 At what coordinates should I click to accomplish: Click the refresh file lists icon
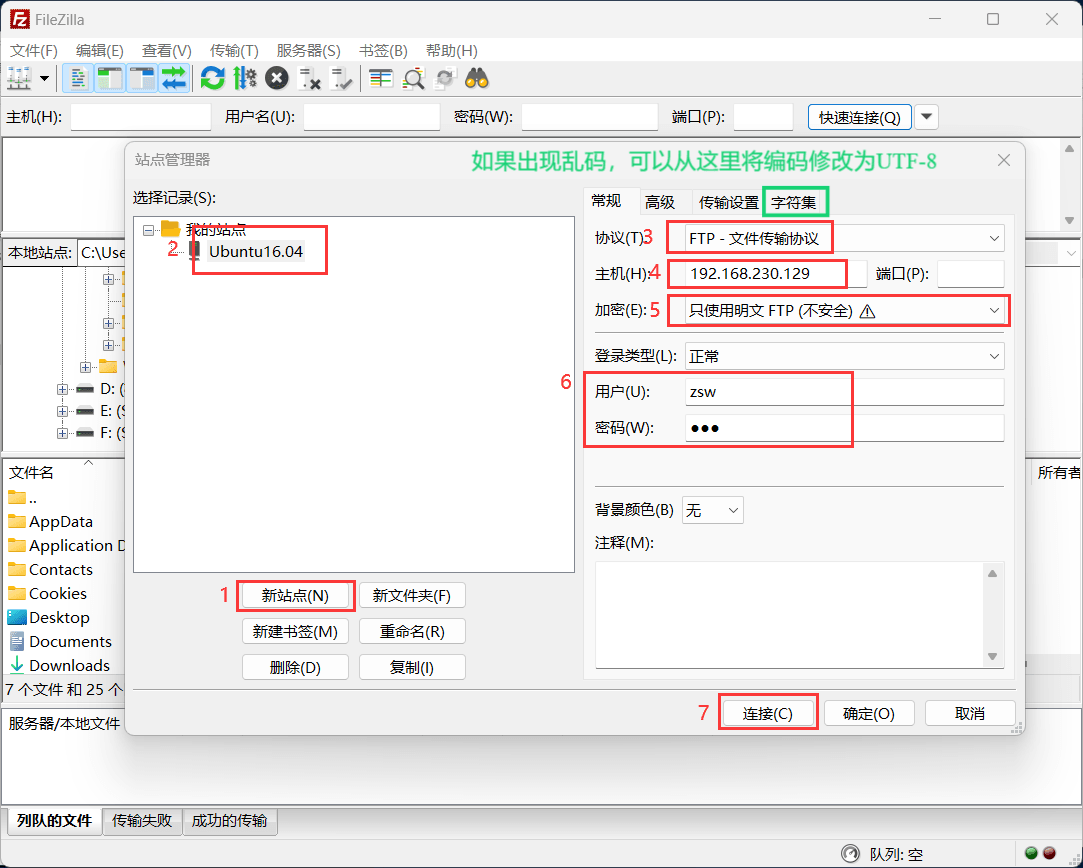(x=213, y=78)
